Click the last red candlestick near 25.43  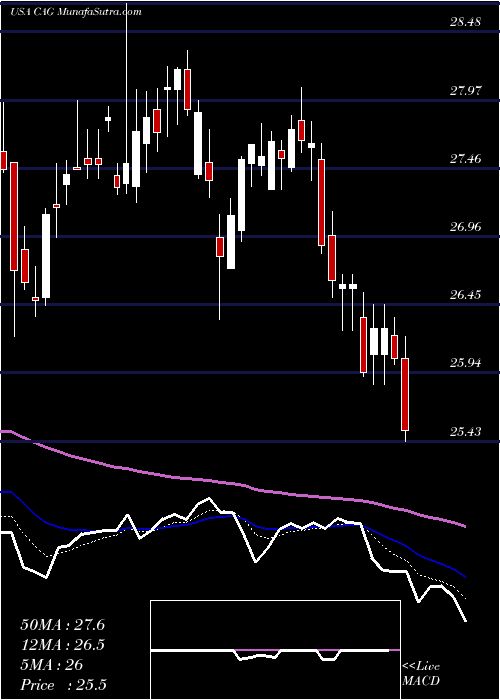pyautogui.click(x=405, y=394)
